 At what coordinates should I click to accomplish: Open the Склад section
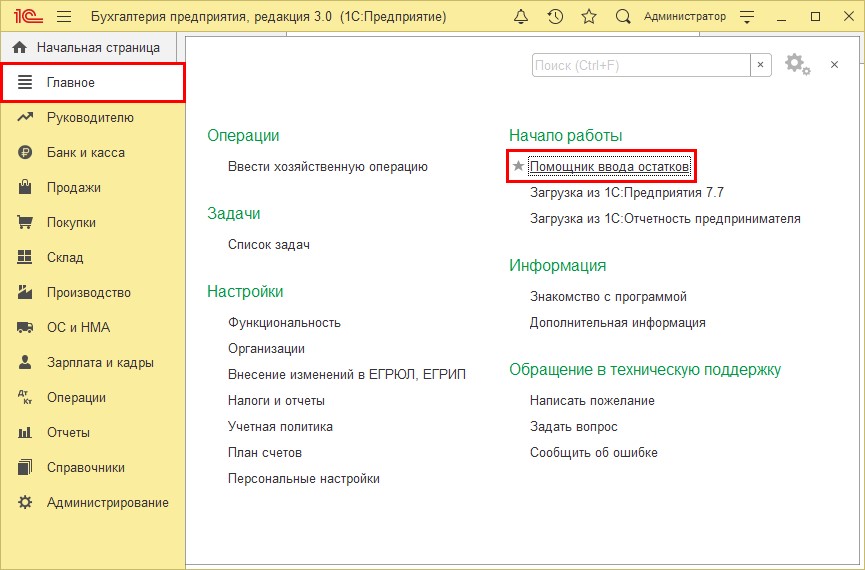tap(93, 257)
